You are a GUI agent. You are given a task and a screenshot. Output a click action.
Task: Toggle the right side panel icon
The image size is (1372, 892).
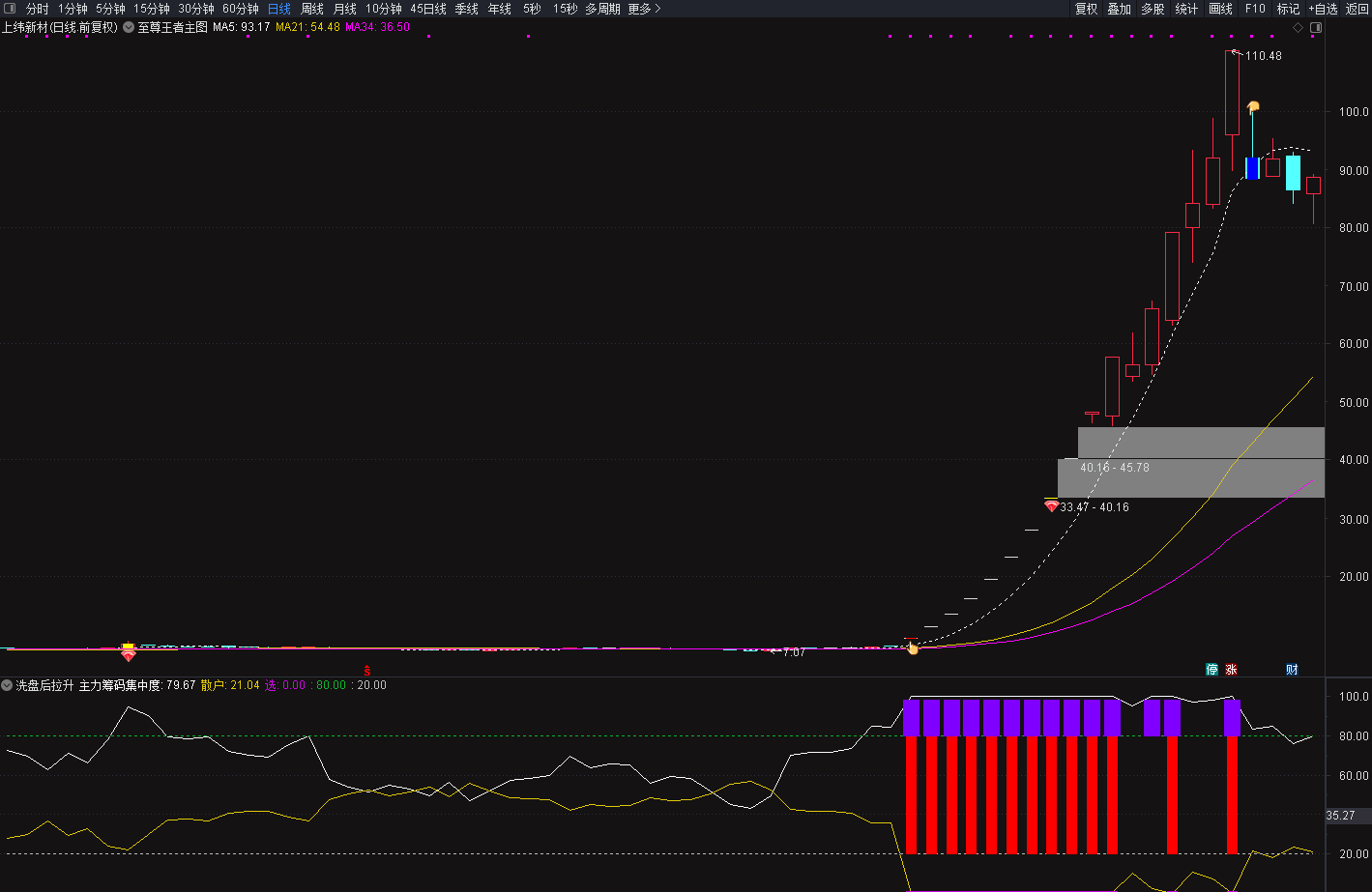click(1315, 28)
